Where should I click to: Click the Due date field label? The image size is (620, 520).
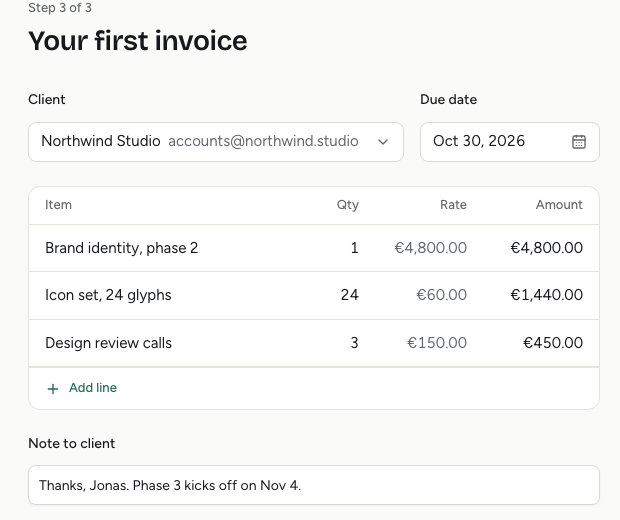point(448,99)
